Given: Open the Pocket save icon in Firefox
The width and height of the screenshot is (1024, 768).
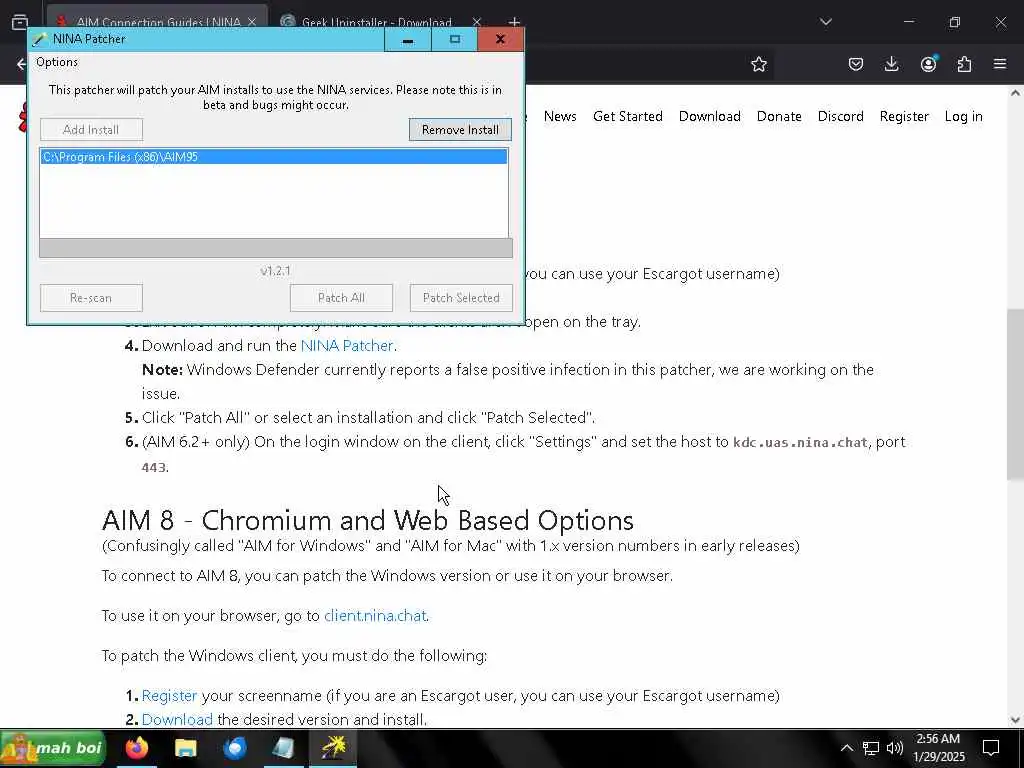Looking at the screenshot, I should coord(856,64).
